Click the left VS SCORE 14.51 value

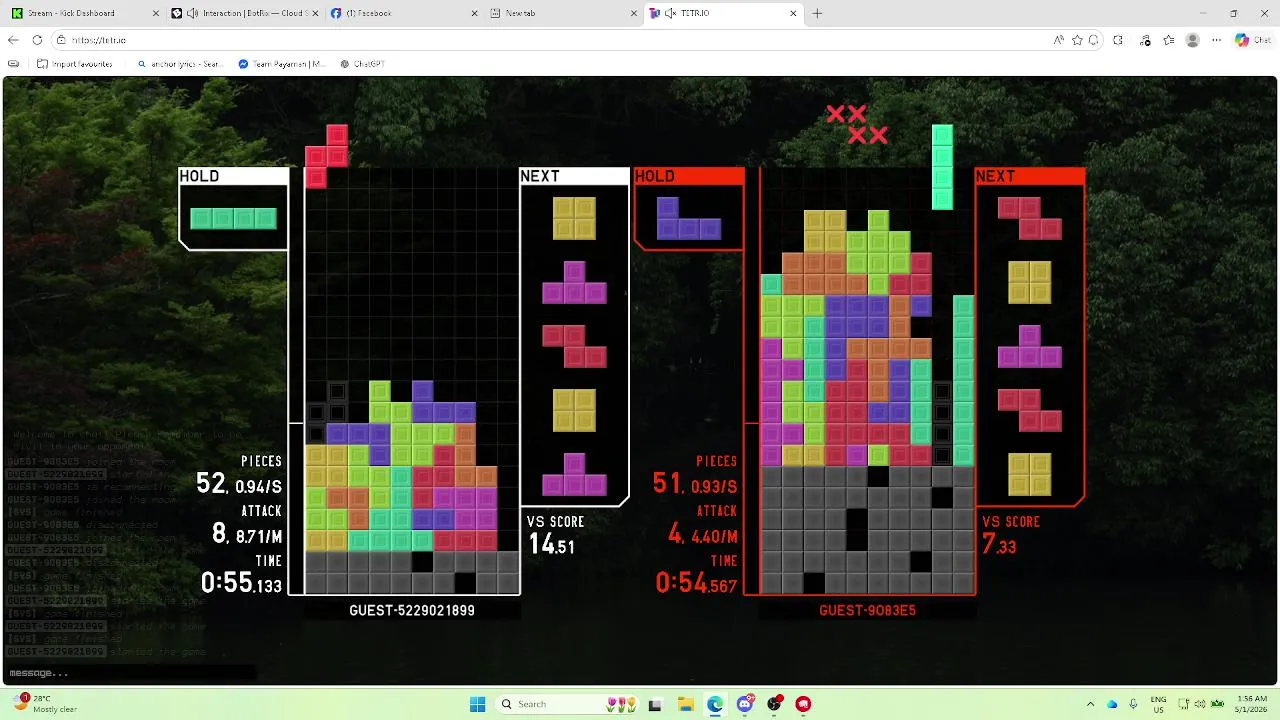tap(552, 544)
